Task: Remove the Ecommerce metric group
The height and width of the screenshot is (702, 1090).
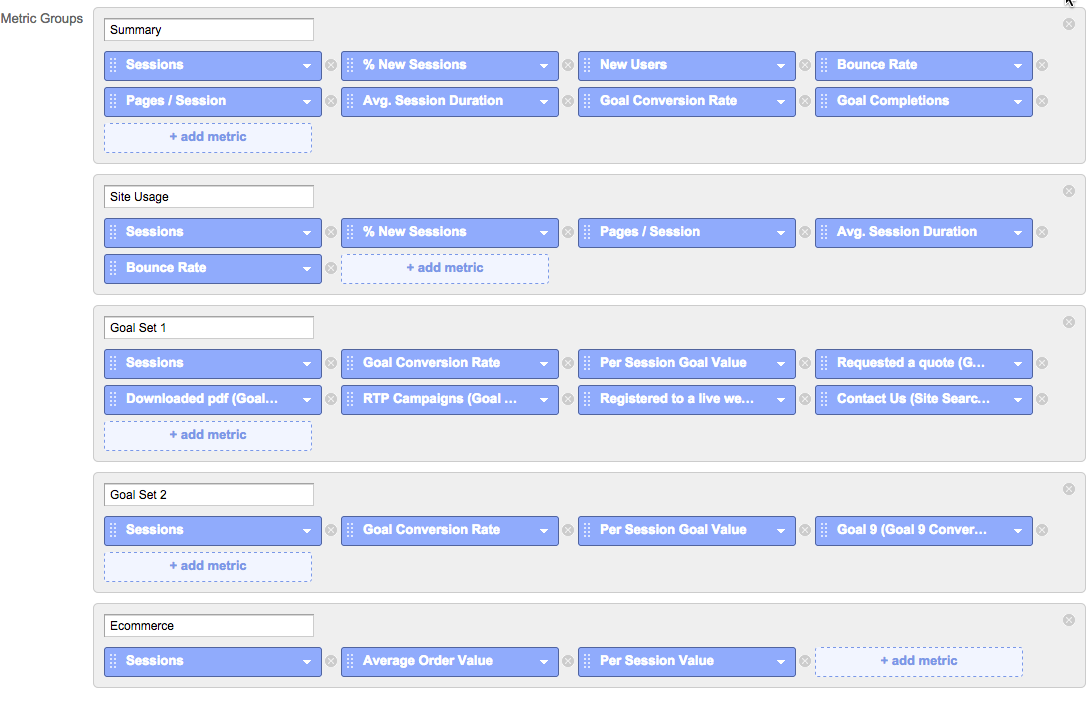Action: 1068,620
